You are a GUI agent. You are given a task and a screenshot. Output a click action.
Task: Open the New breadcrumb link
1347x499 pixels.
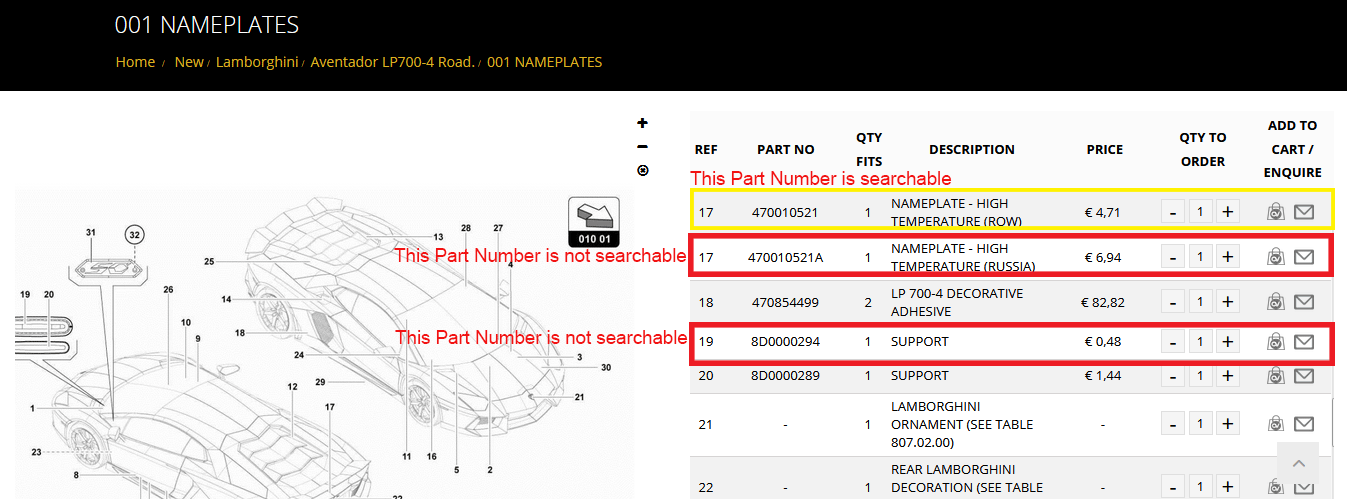189,62
